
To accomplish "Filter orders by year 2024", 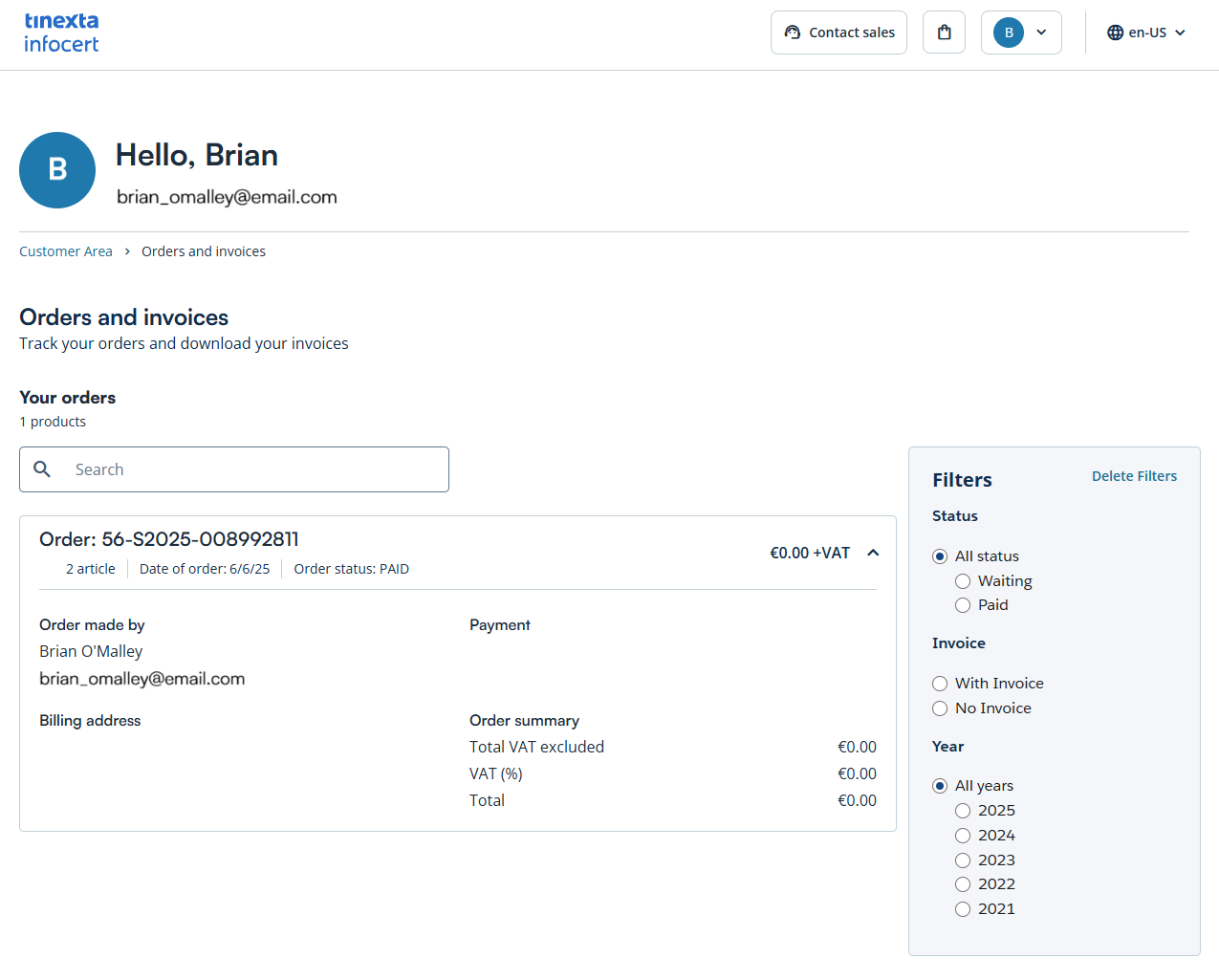I will [x=963, y=836].
